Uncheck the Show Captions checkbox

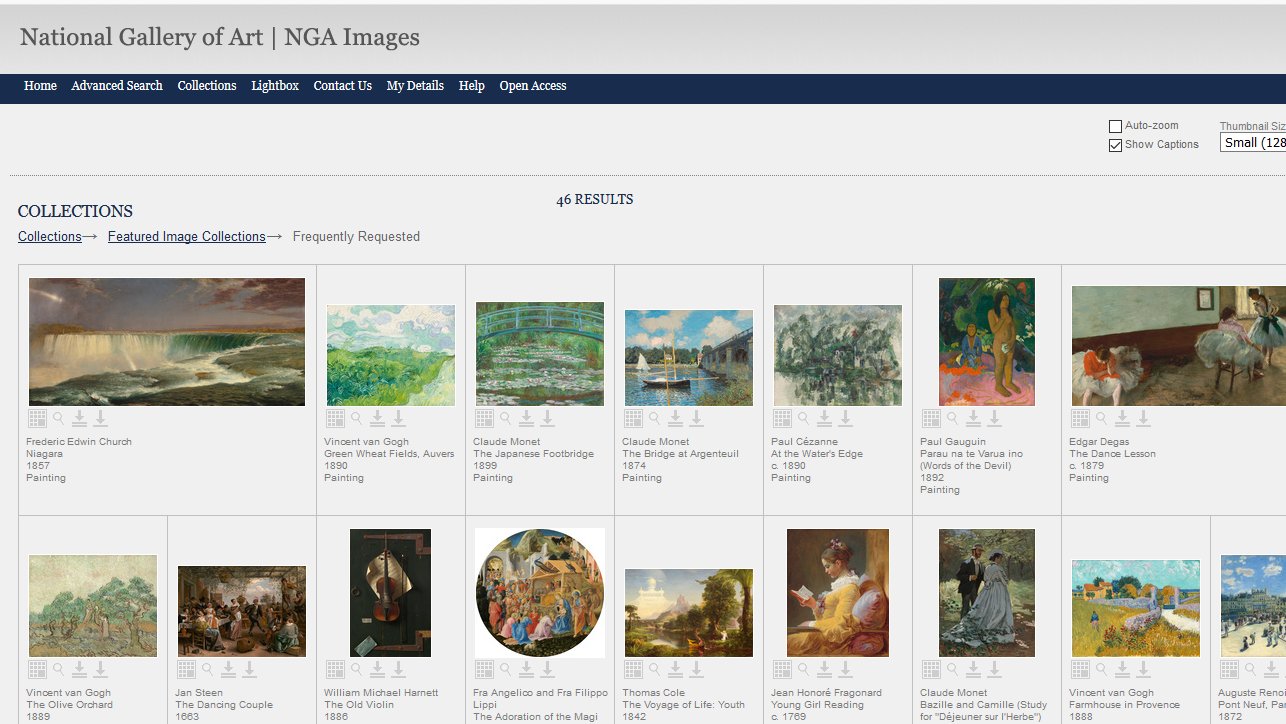1115,145
